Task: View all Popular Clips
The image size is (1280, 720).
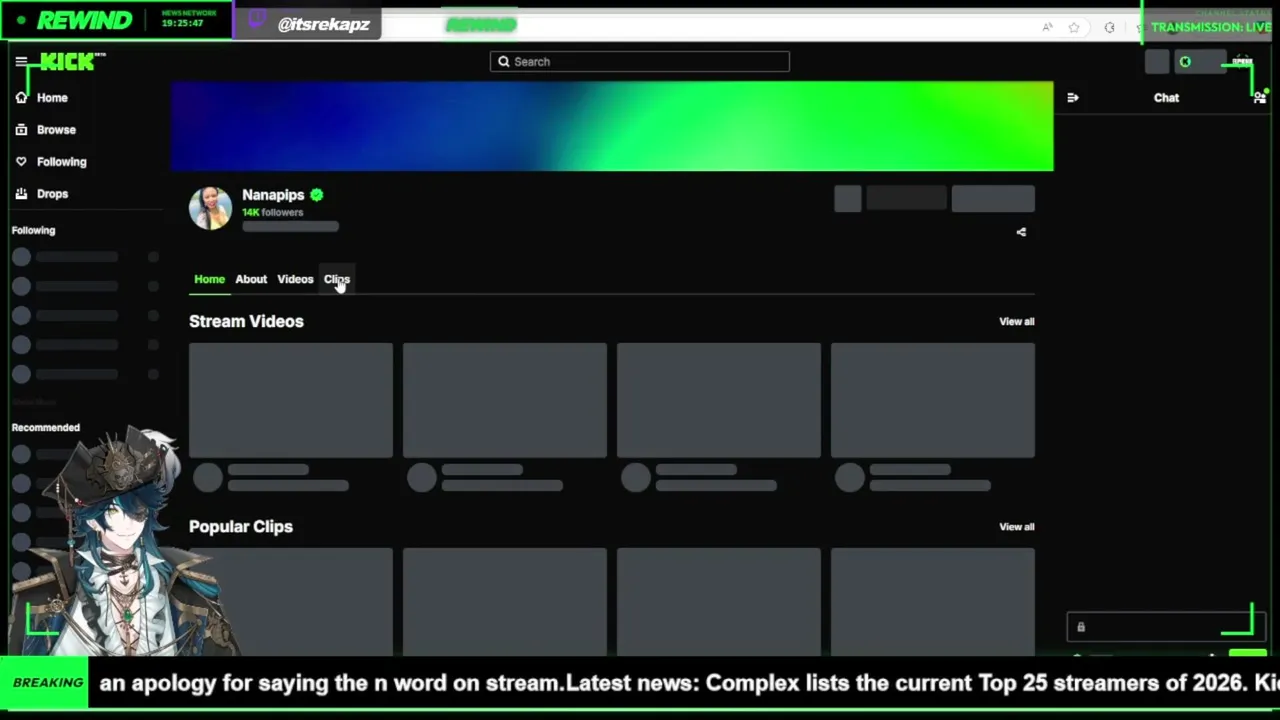Action: point(1017,527)
